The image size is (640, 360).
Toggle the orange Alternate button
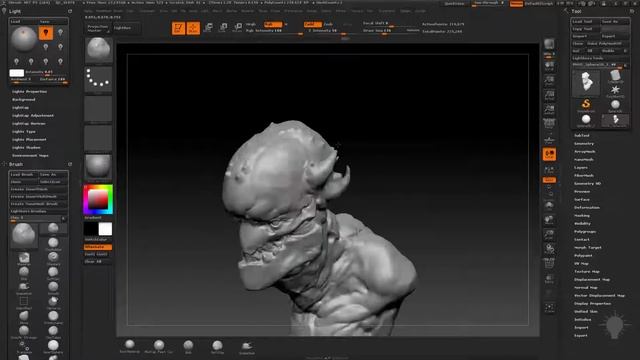[x=98, y=247]
